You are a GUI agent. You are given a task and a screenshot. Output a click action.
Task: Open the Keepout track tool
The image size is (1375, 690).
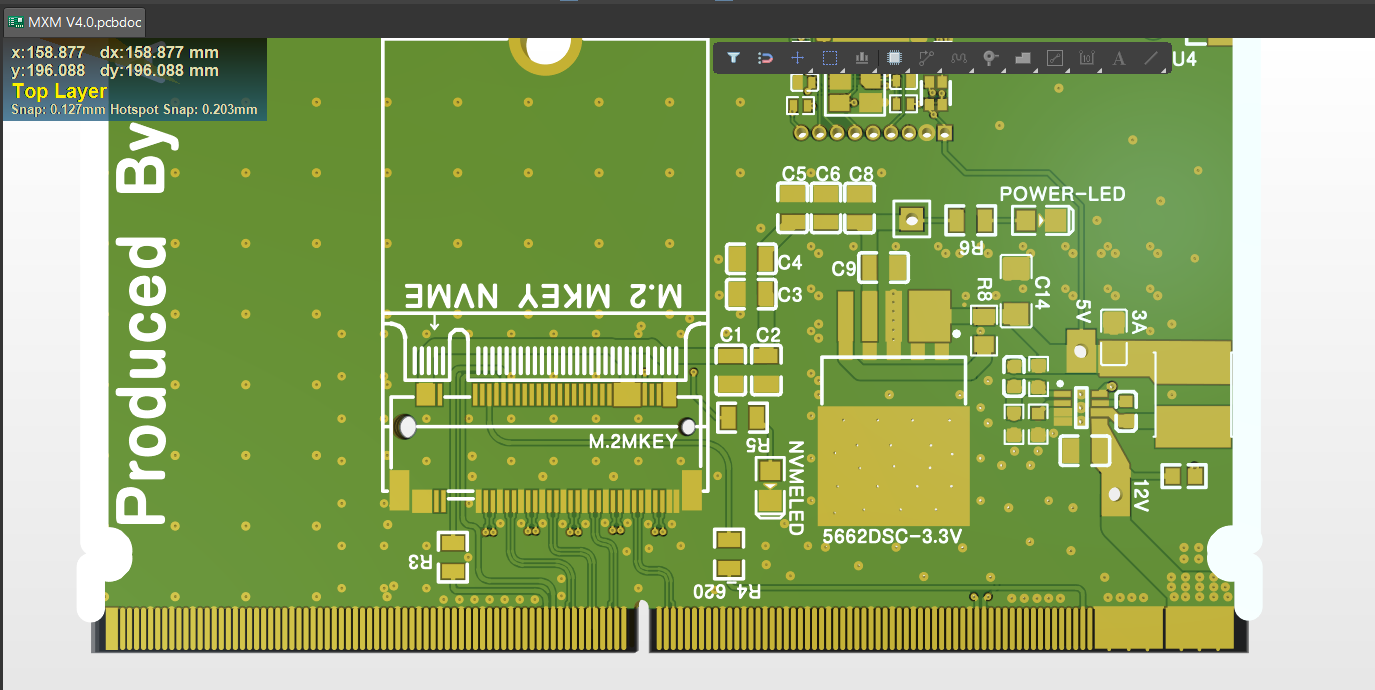coord(1055,58)
